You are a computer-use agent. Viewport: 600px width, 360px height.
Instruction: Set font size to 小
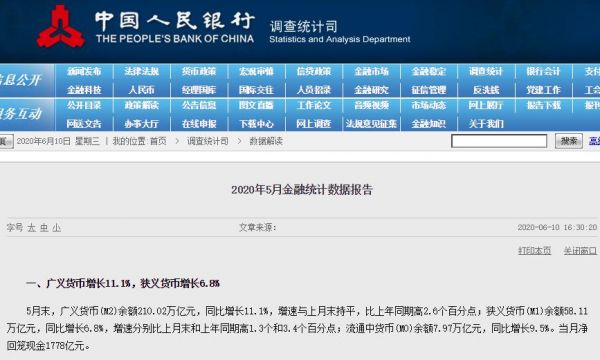(57, 228)
